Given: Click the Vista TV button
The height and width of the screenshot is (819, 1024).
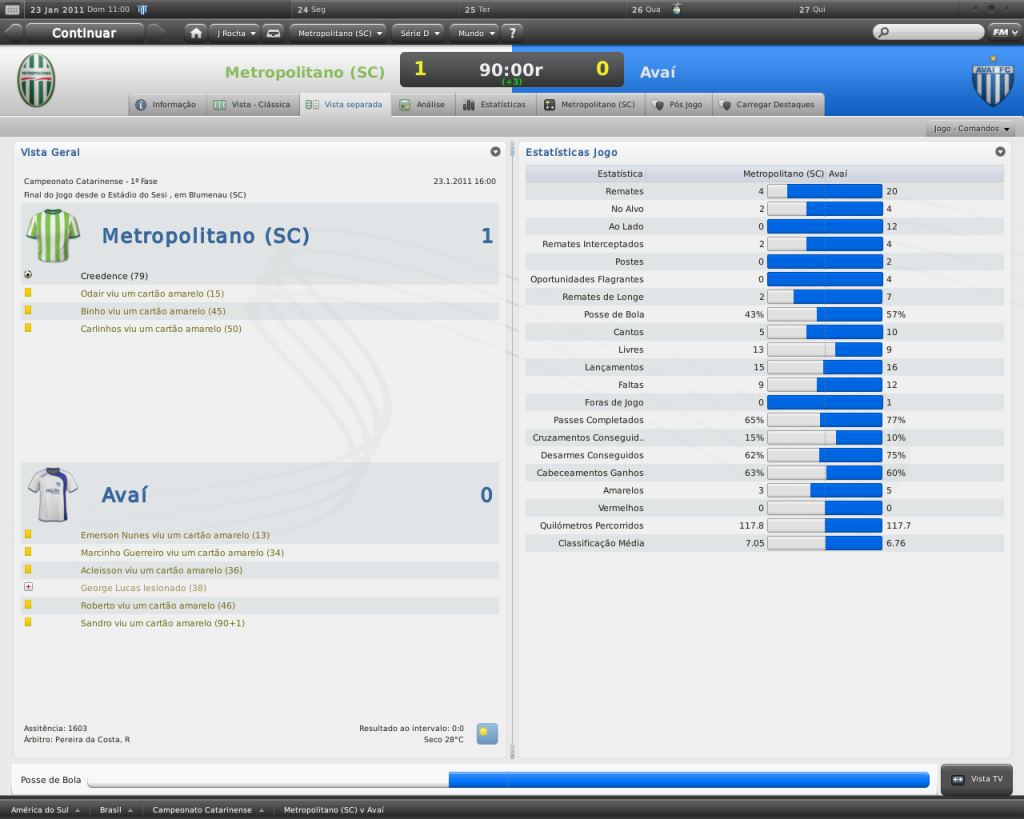Looking at the screenshot, I should (977, 779).
